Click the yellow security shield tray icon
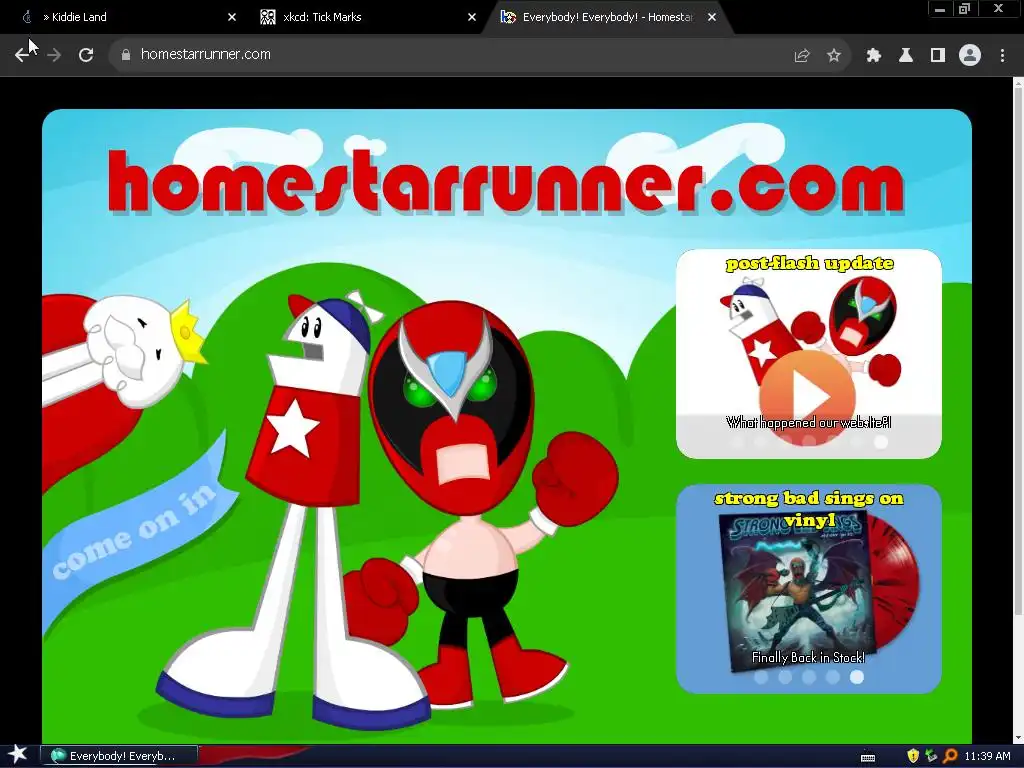Image resolution: width=1024 pixels, height=768 pixels. point(913,756)
